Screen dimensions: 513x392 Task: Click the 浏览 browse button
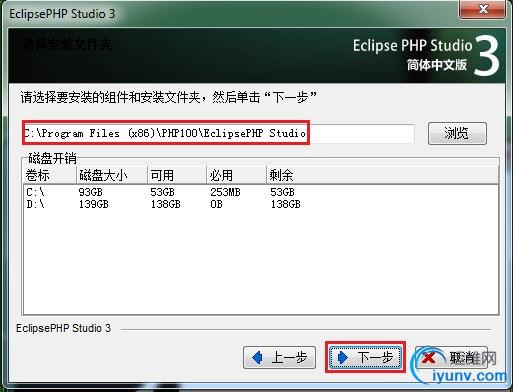pyautogui.click(x=457, y=133)
